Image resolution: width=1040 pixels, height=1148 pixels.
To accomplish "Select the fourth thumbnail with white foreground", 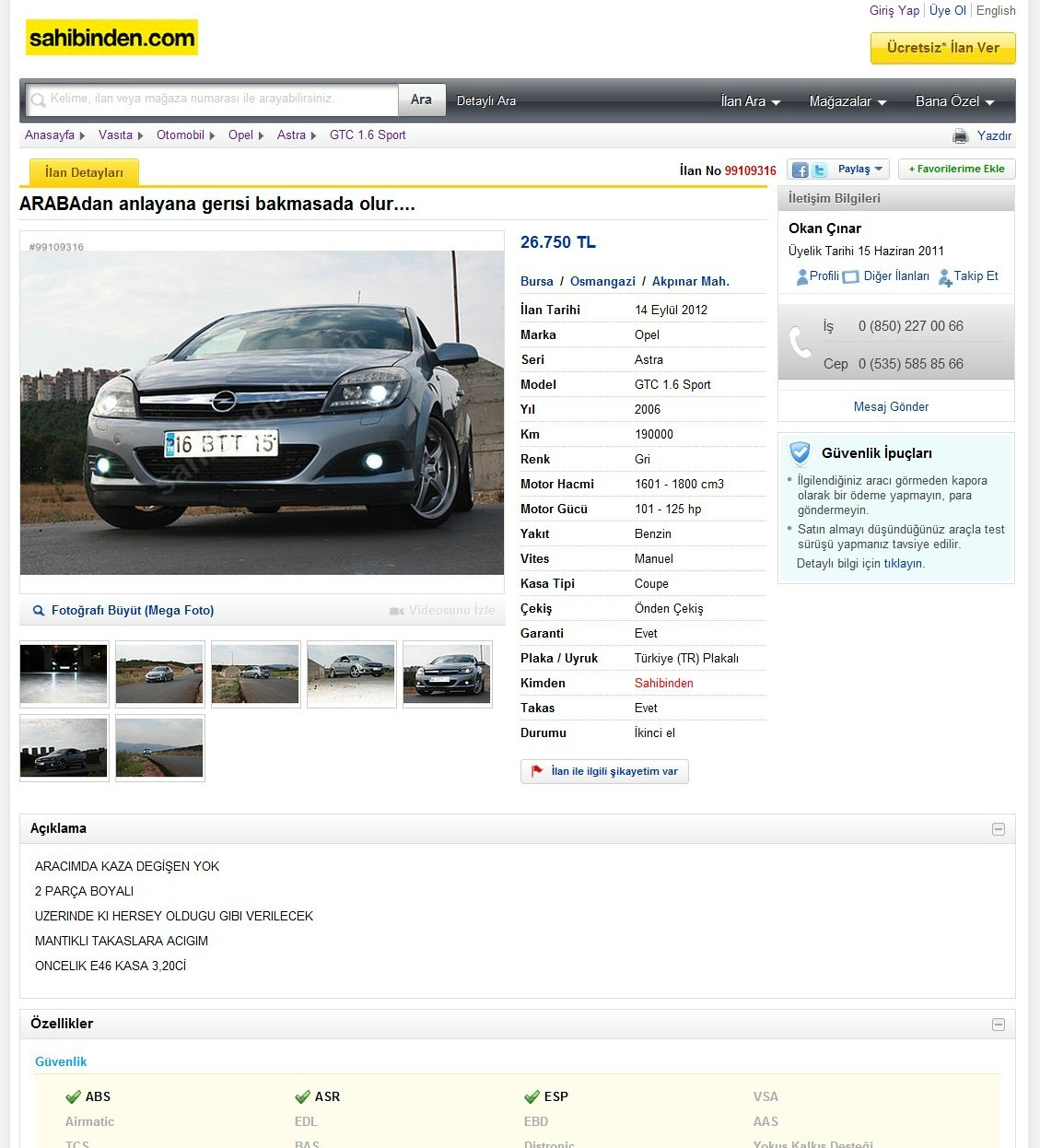I will click(352, 674).
